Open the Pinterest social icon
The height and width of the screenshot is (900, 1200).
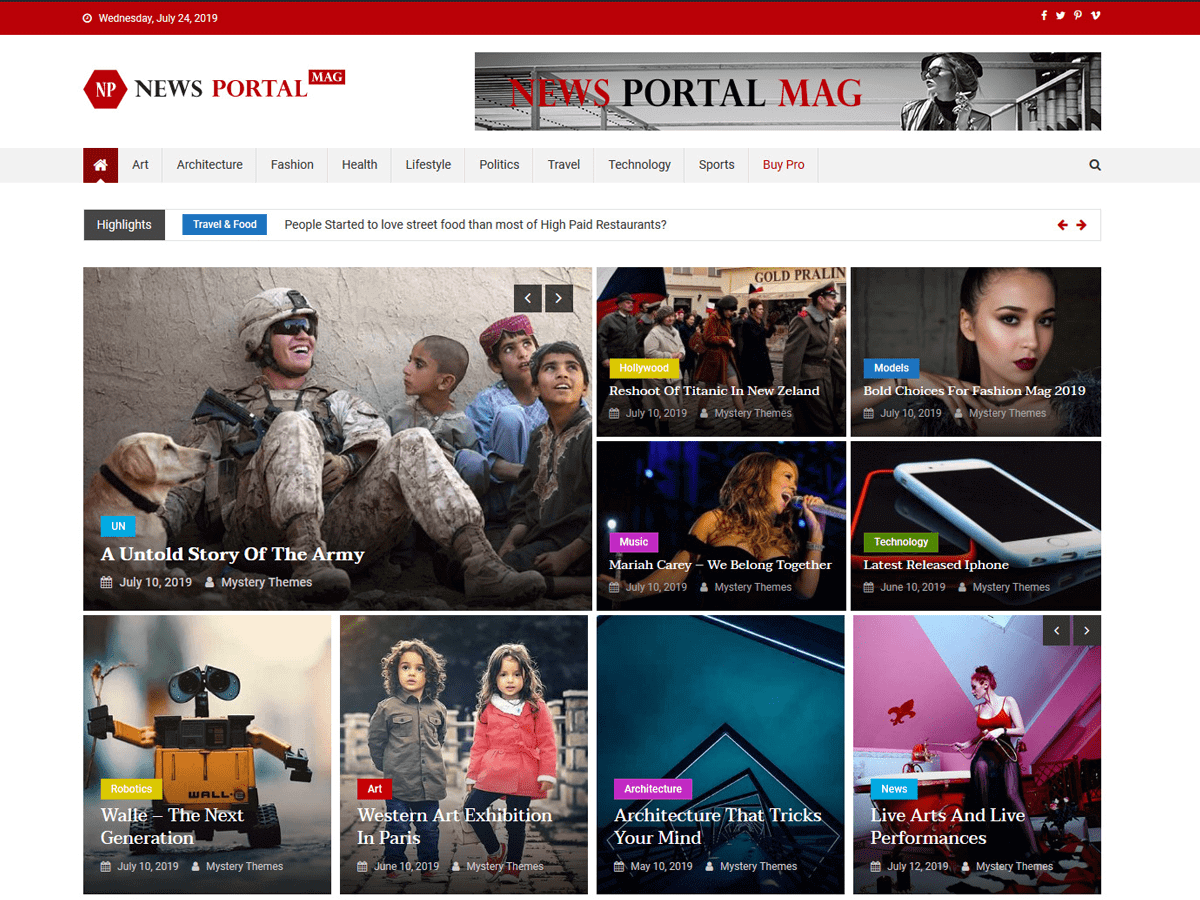(x=1078, y=16)
